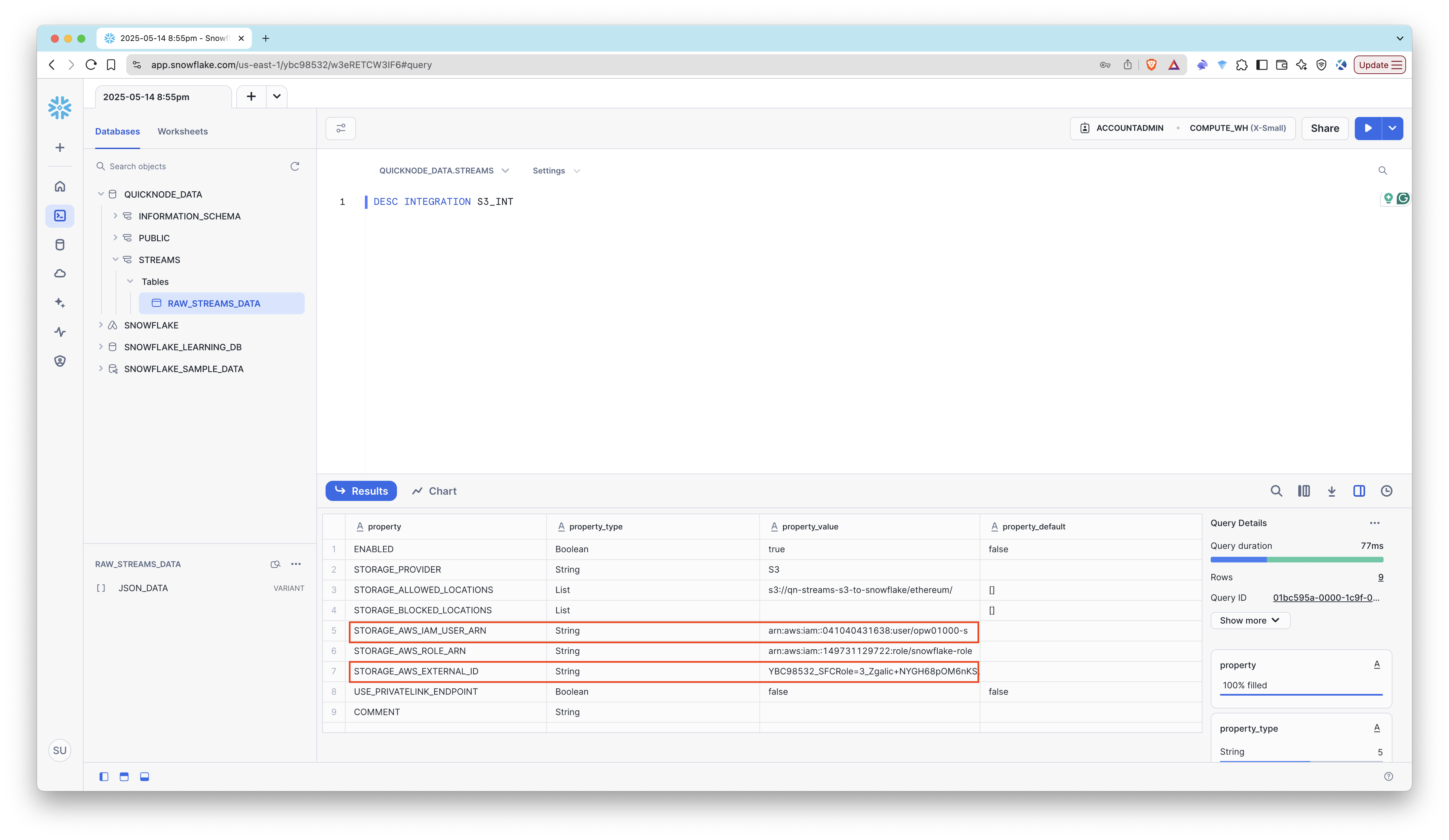Switch to the Chart view
Screen dimensions: 1449x840
(x=434, y=490)
